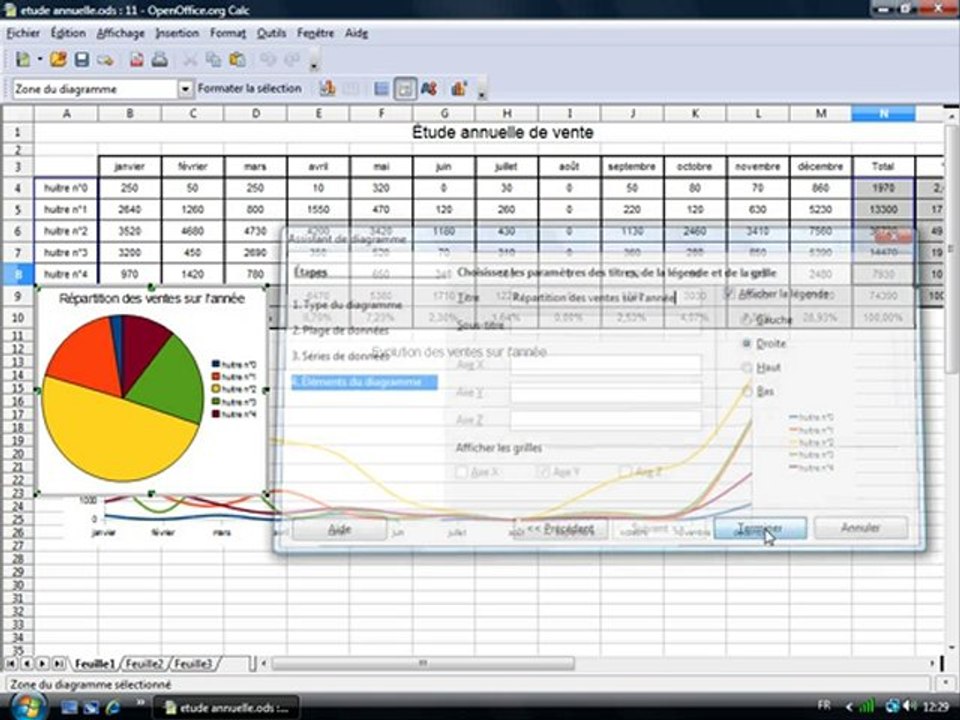
Task: Click the greyed chart data table icon
Action: pyautogui.click(x=350, y=89)
